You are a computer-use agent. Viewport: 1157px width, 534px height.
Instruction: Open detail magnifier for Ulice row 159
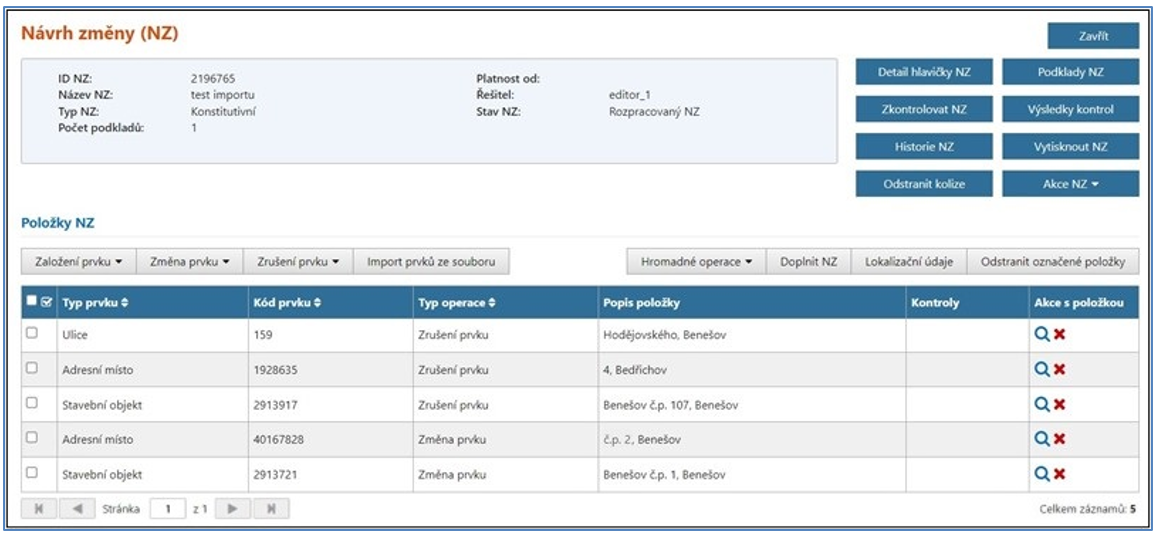(x=1041, y=335)
